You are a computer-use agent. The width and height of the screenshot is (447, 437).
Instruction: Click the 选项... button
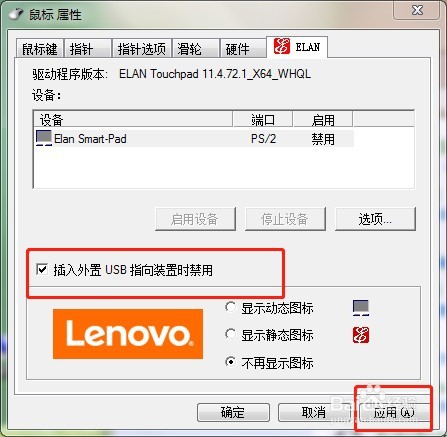[375, 219]
